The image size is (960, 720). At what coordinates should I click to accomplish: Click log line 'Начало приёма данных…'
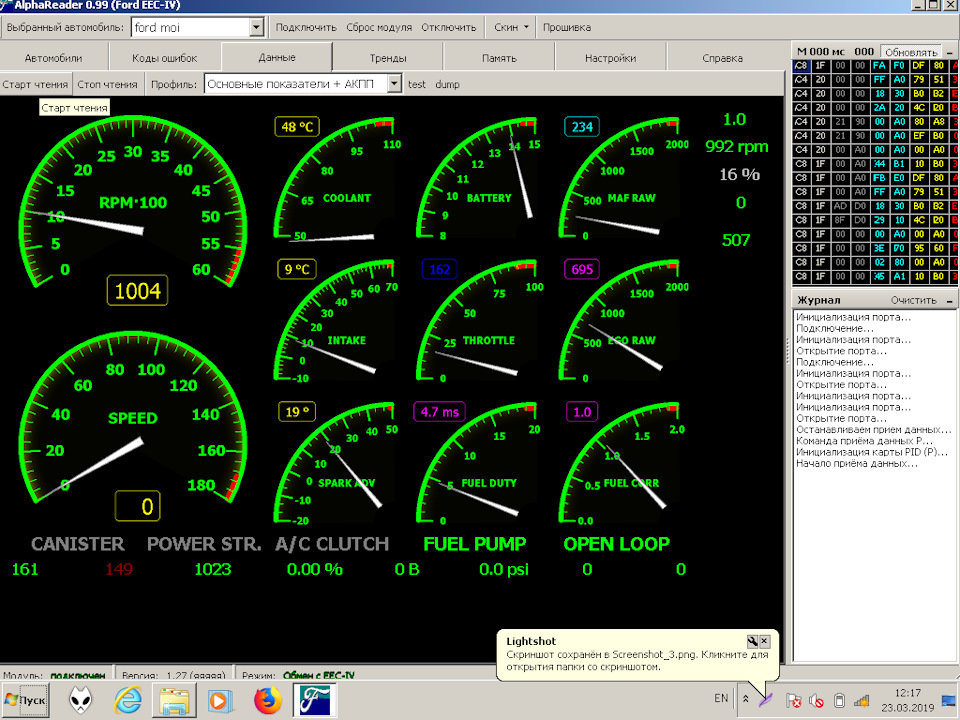tap(857, 463)
